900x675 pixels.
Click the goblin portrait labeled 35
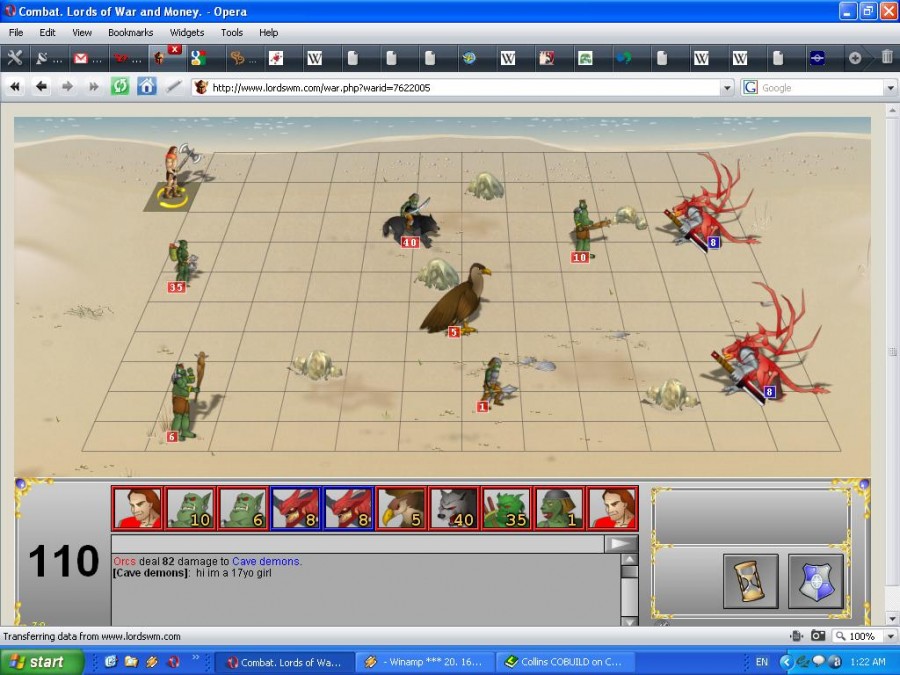point(507,508)
